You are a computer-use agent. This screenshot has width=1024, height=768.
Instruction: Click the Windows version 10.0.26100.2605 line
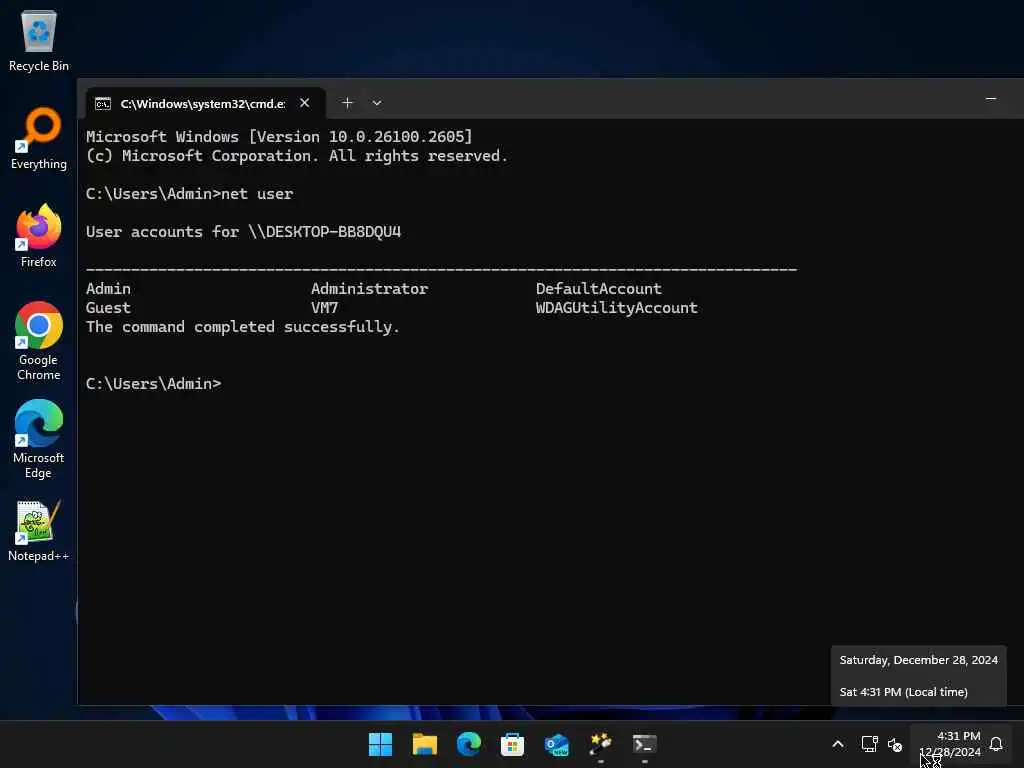[x=279, y=136]
